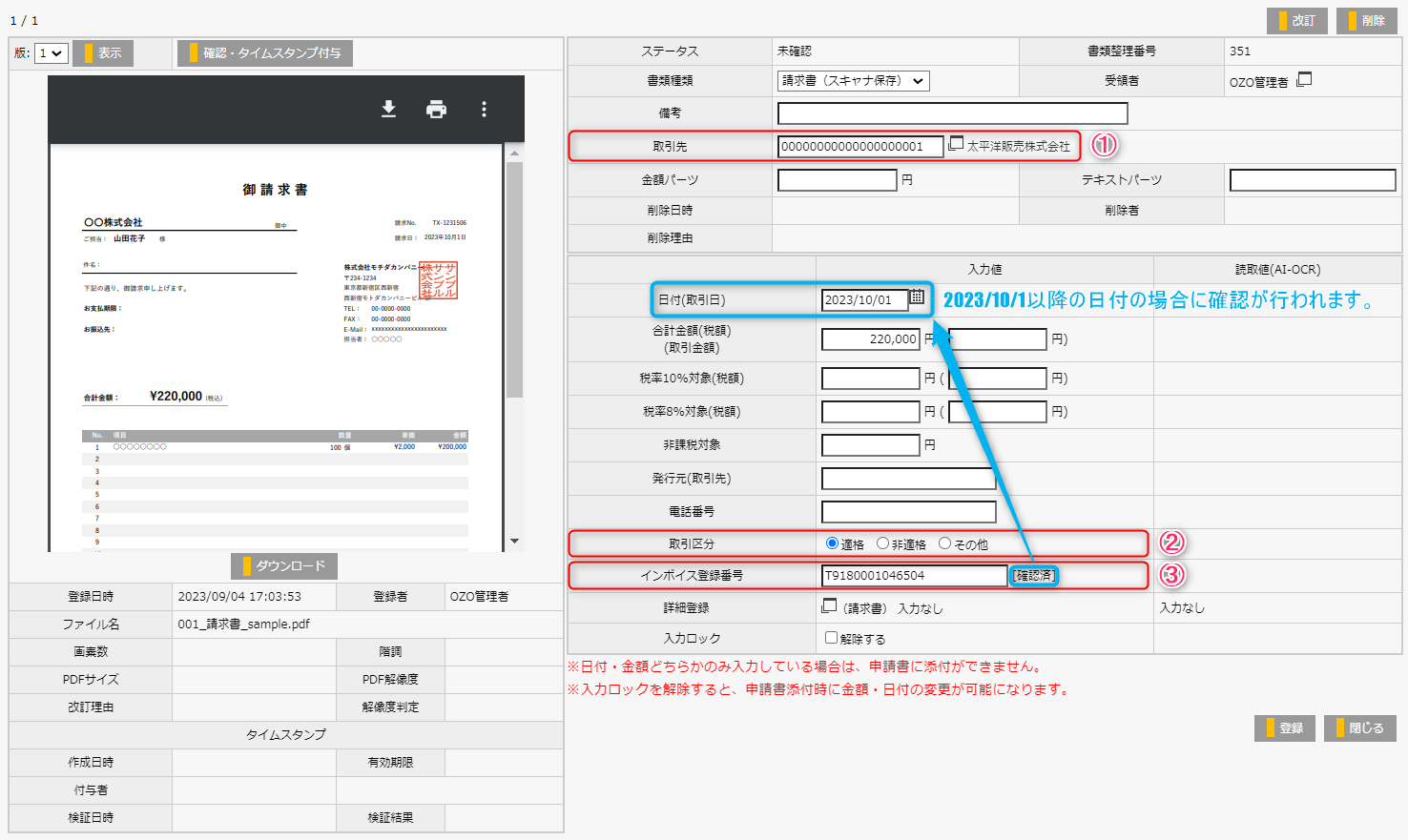Viewport: 1408px width, 840px height.
Task: Open the PDF viewer more options menu
Action: tap(484, 109)
